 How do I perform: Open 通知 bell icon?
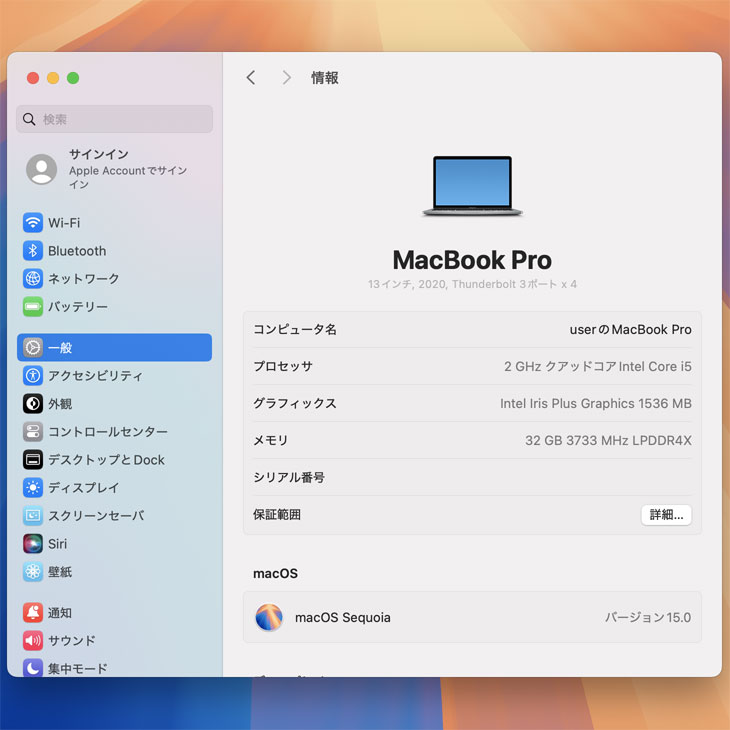coord(33,613)
